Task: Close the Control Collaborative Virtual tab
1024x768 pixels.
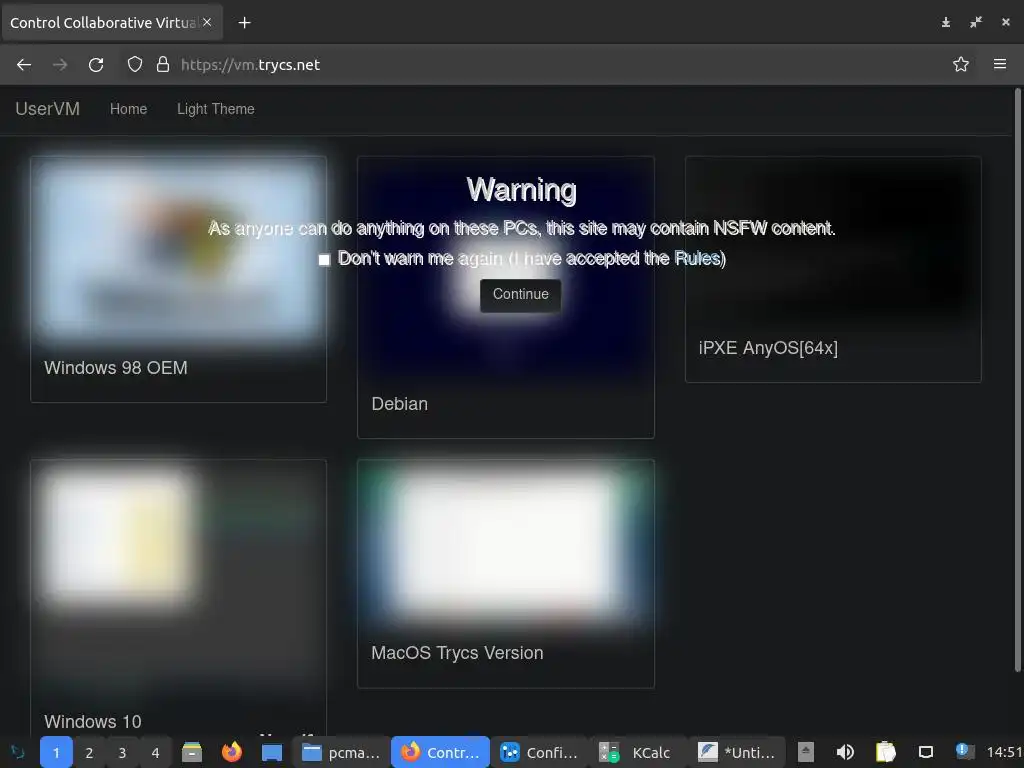Action: coord(207,22)
